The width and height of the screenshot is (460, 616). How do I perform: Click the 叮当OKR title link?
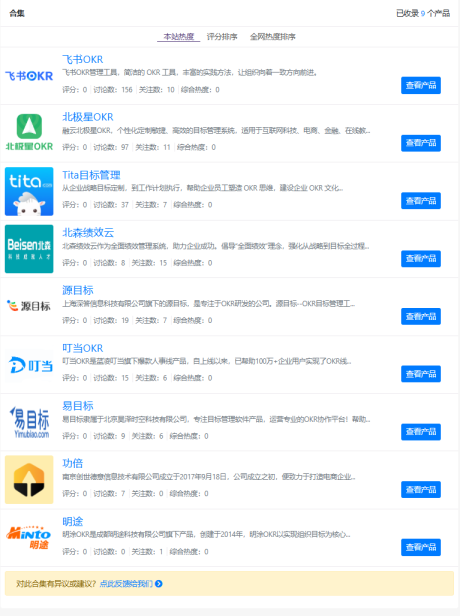coord(82,348)
